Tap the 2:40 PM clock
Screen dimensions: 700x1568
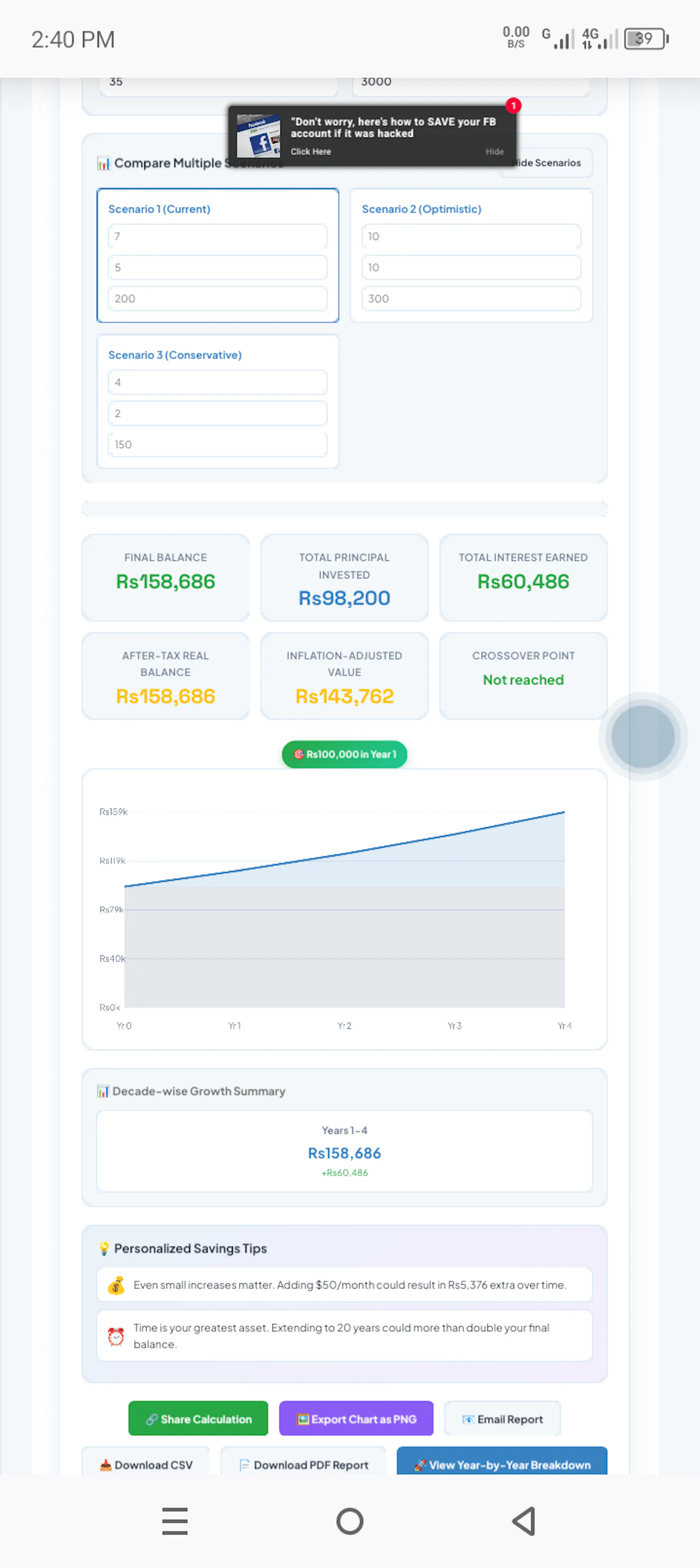point(73,39)
